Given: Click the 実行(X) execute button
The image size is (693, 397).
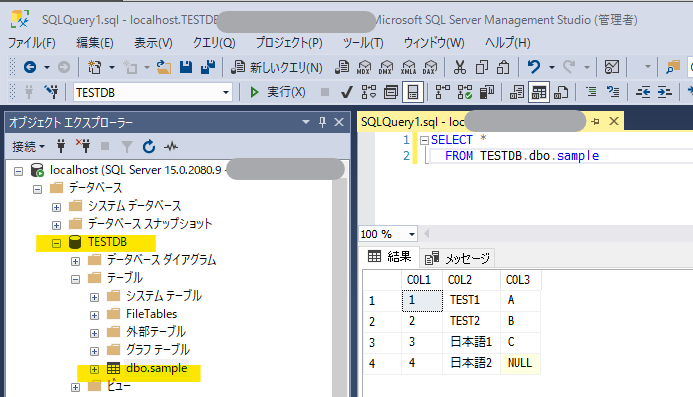Looking at the screenshot, I should pos(278,92).
